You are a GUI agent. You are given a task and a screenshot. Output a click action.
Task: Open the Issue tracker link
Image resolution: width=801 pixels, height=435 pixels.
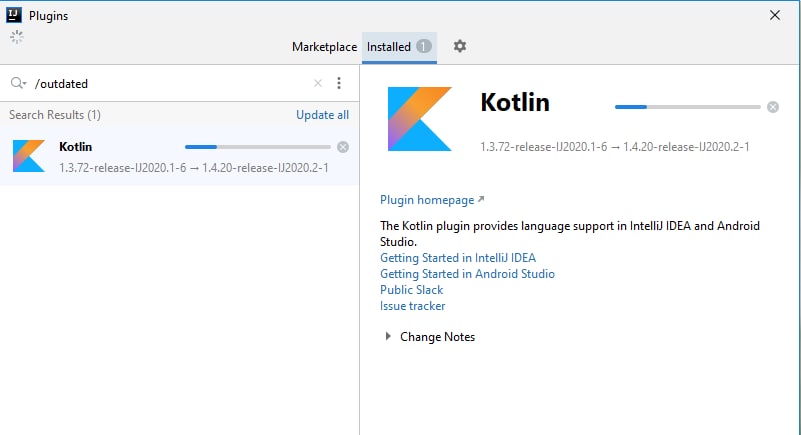[x=412, y=306]
